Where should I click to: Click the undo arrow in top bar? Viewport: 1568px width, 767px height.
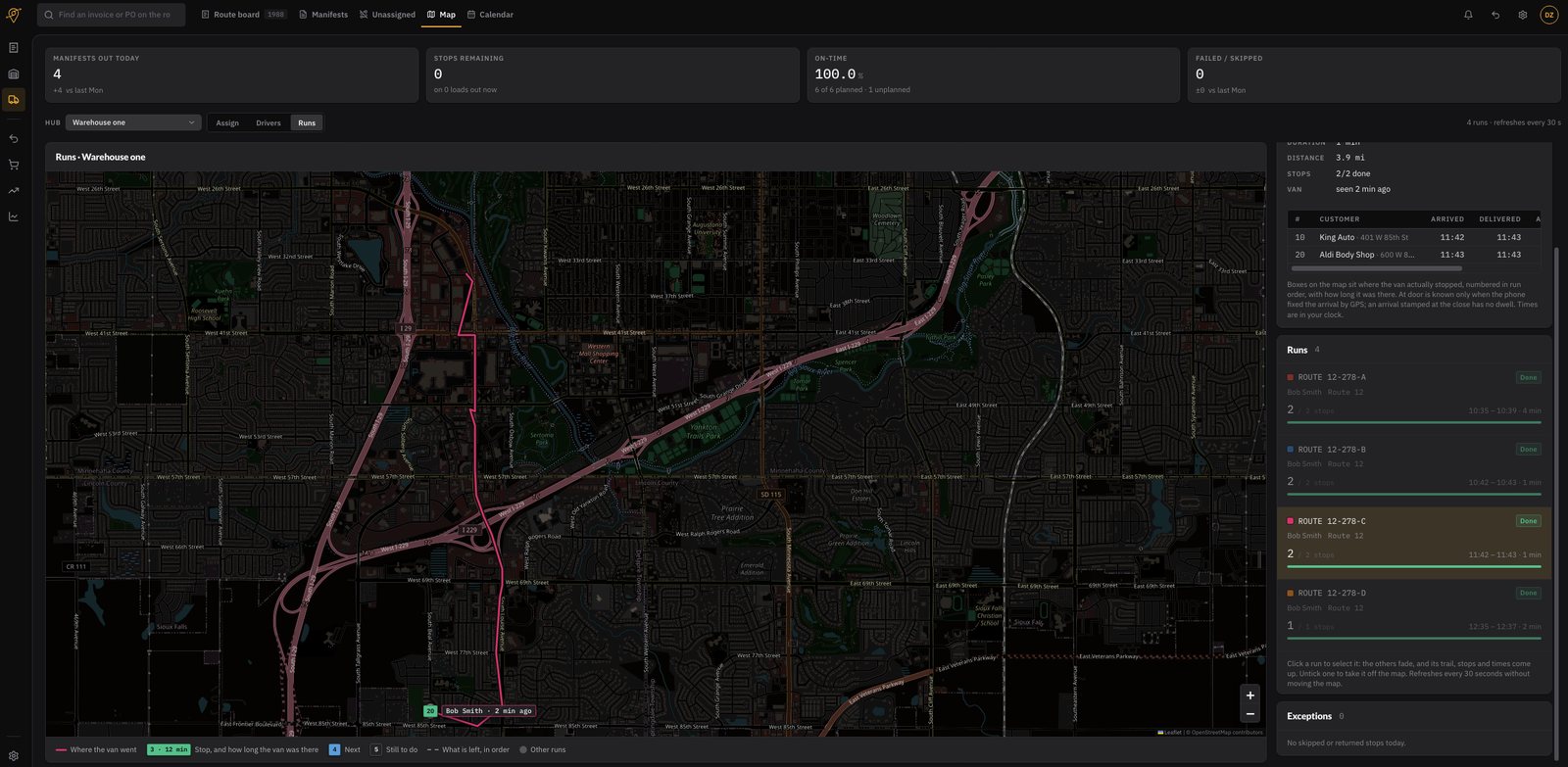1495,15
